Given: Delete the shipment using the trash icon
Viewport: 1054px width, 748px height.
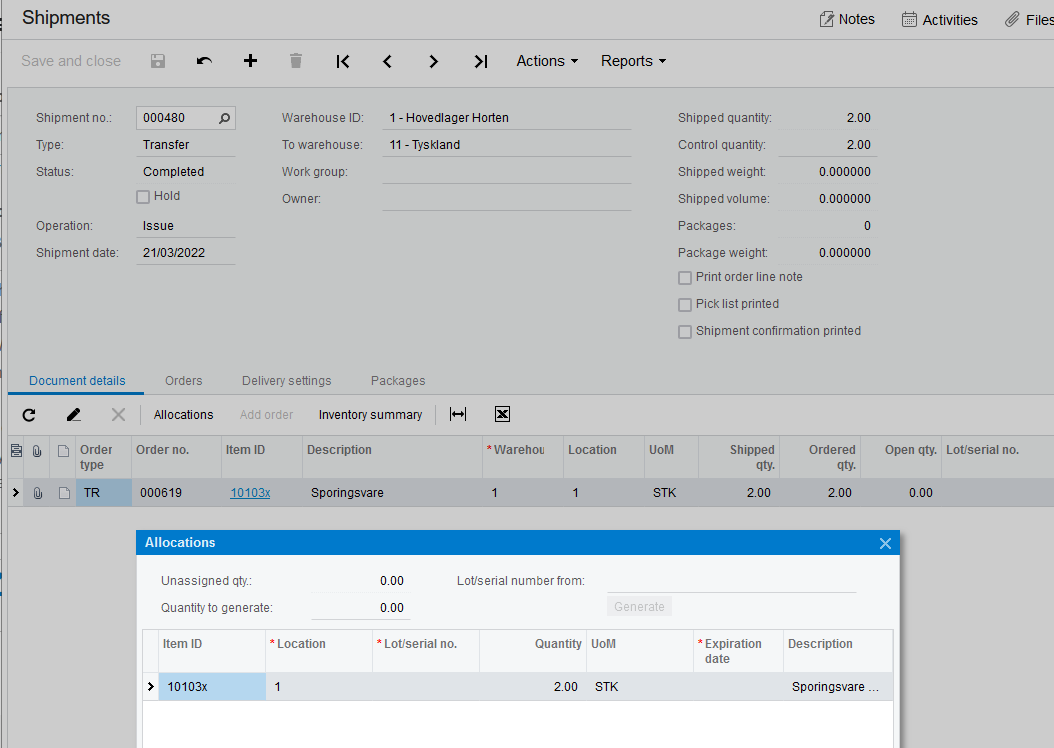Looking at the screenshot, I should coord(295,61).
